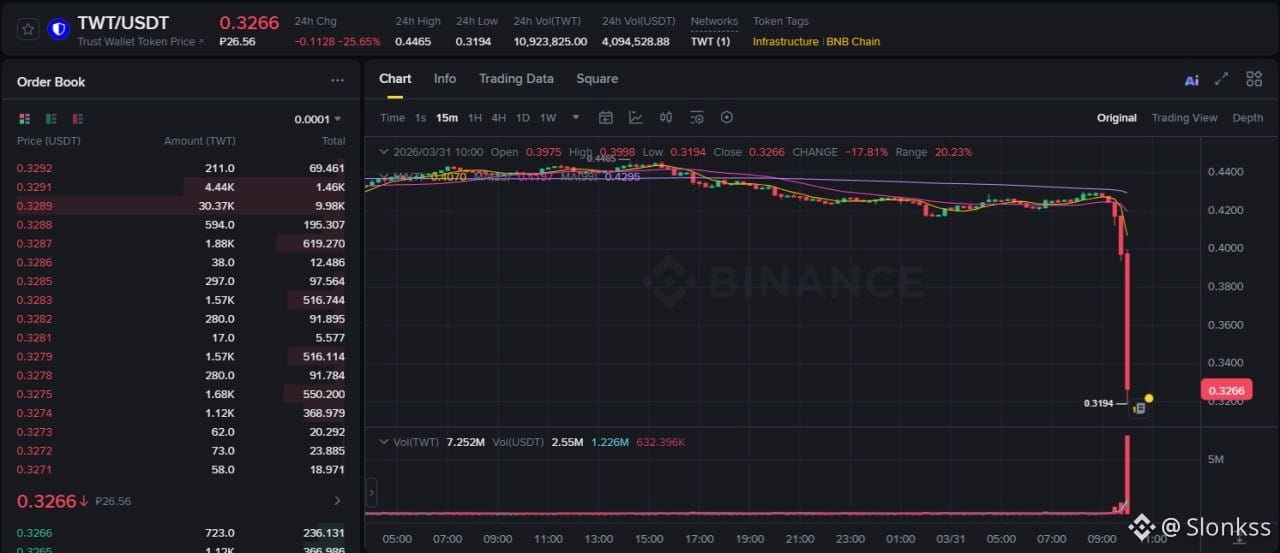Open the Square tab
The width and height of the screenshot is (1280, 553).
click(x=597, y=79)
